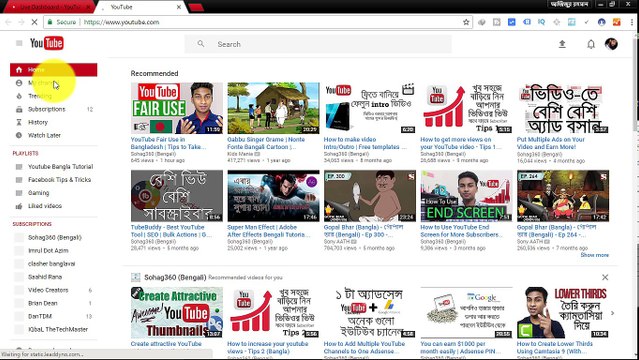
Task: Open How to Use YouTube End Screen title
Action: [x=461, y=231]
